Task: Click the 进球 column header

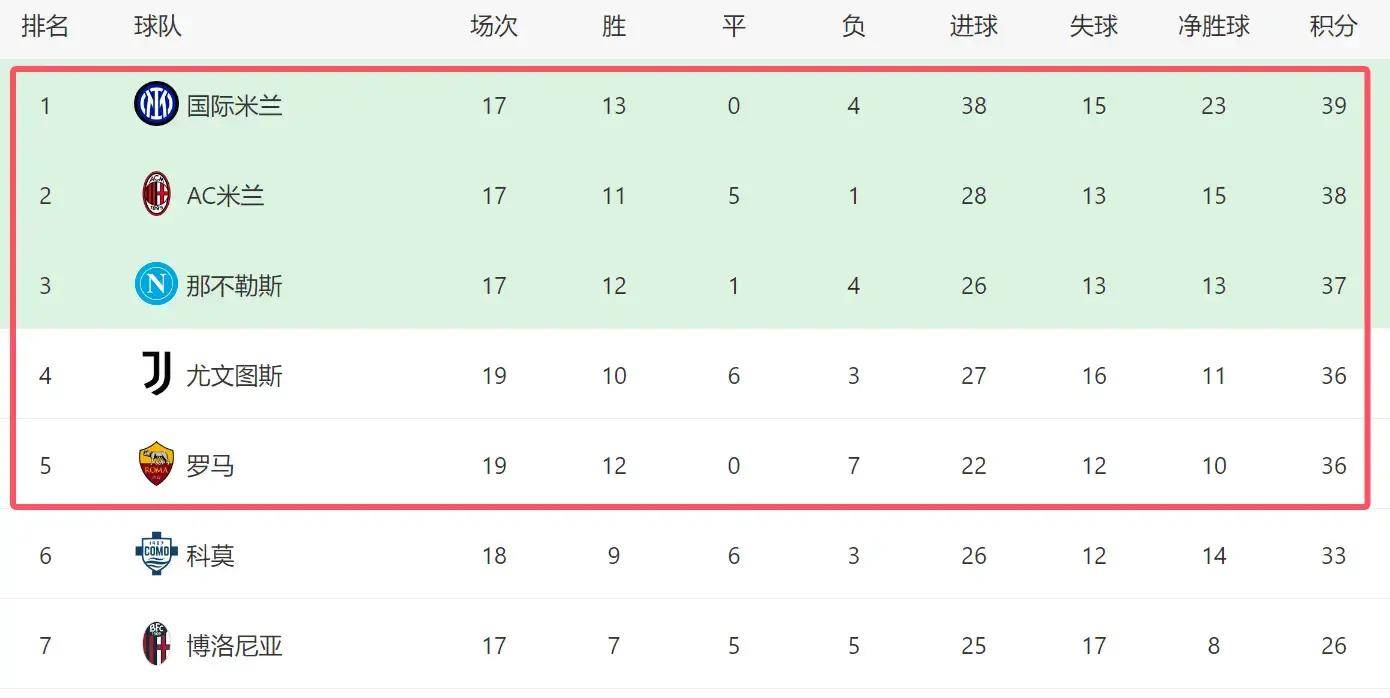Action: click(973, 26)
